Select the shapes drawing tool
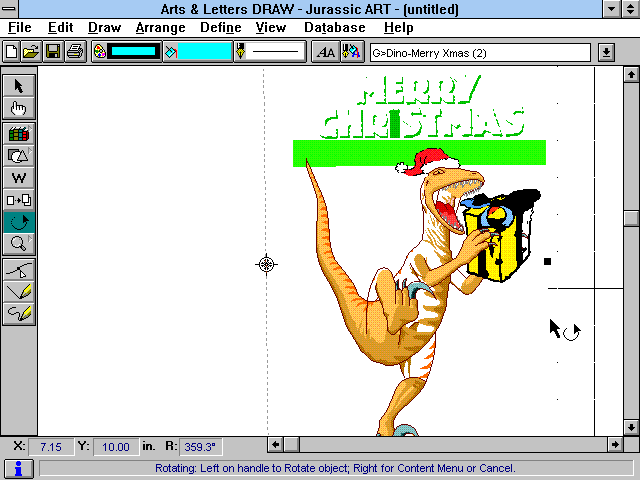This screenshot has width=640, height=480. [19, 155]
